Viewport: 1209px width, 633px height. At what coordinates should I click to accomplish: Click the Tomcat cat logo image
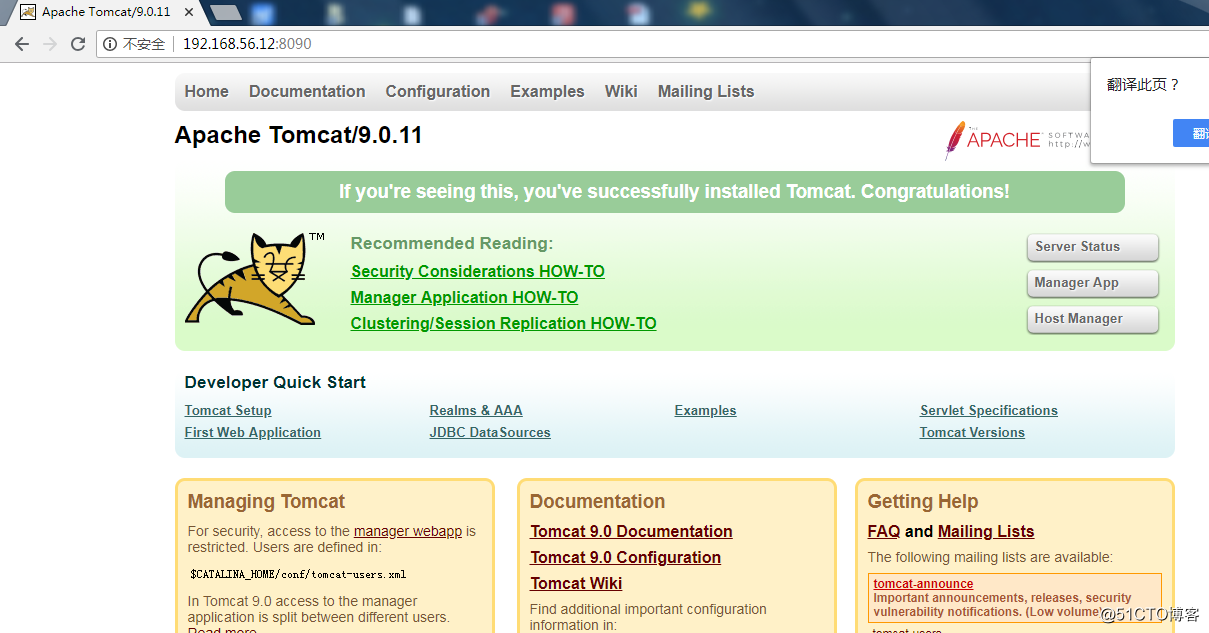(x=254, y=278)
